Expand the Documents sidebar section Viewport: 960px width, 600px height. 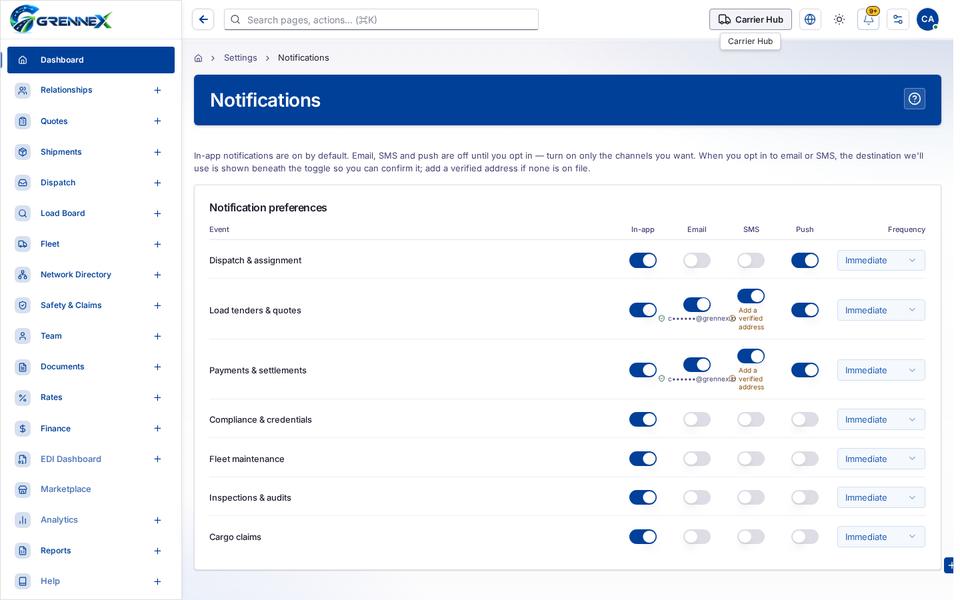tap(157, 367)
